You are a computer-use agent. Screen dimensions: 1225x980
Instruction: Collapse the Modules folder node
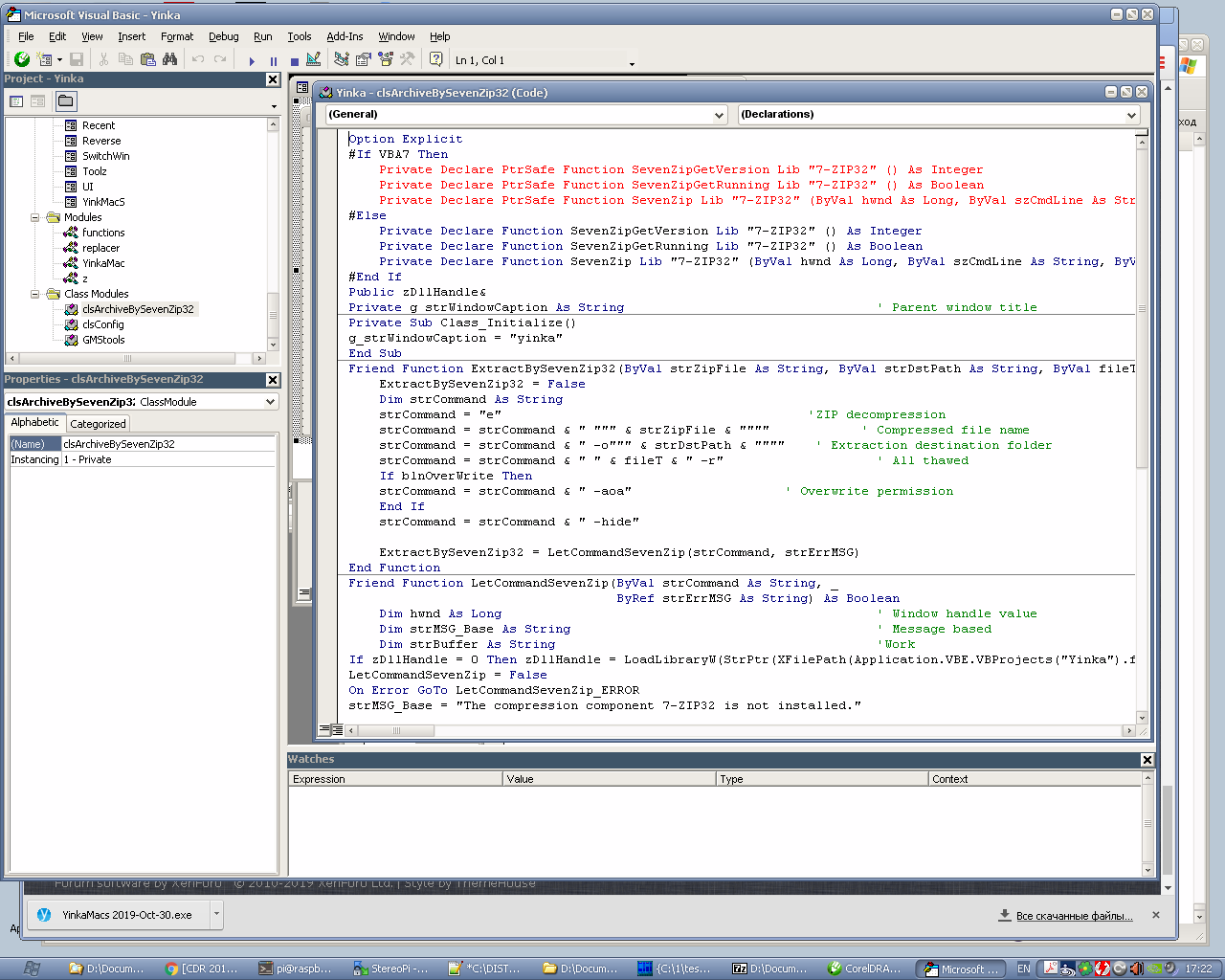pyautogui.click(x=35, y=217)
